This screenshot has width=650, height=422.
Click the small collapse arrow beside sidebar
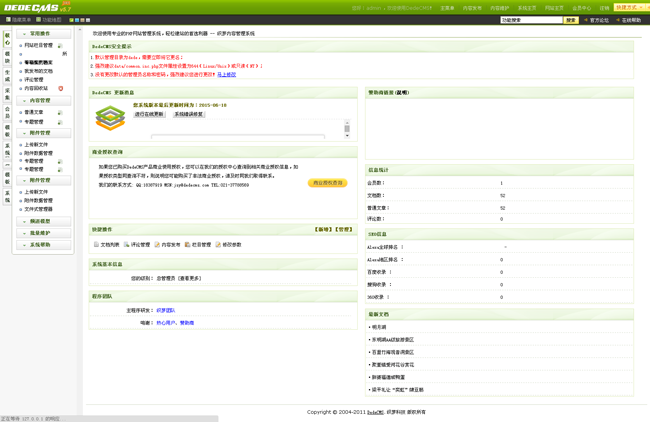coord(80,30)
